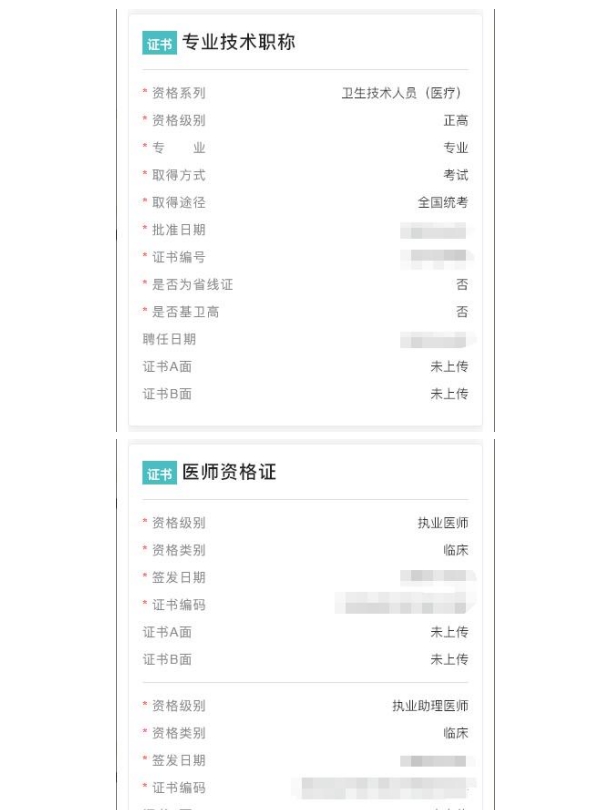Open 取得途径 field showing 全国统考
The width and height of the screenshot is (591, 810).
(443, 202)
